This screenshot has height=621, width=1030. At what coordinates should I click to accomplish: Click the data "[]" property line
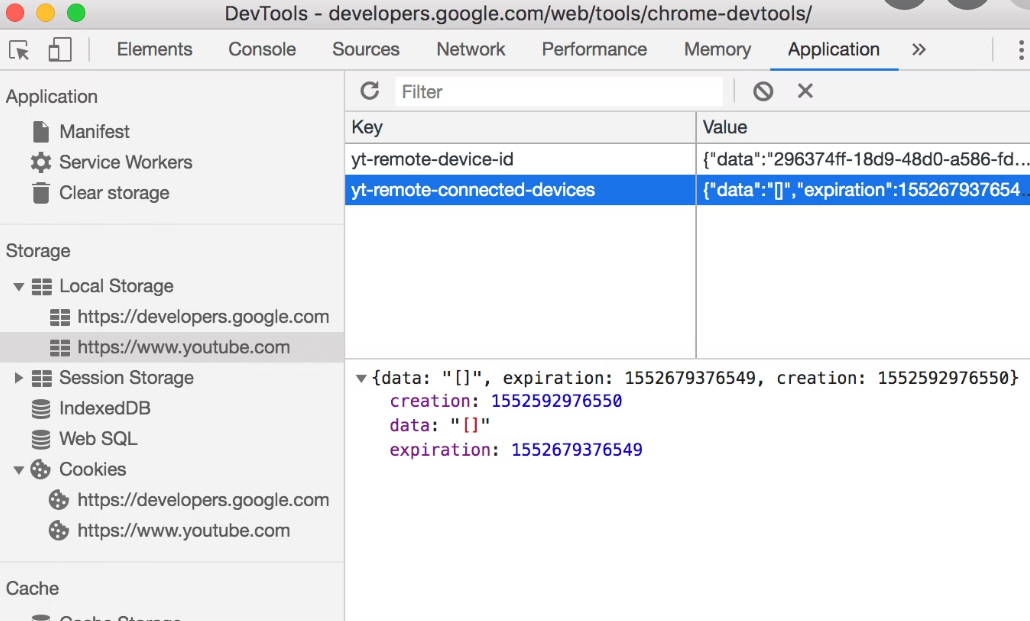click(439, 425)
